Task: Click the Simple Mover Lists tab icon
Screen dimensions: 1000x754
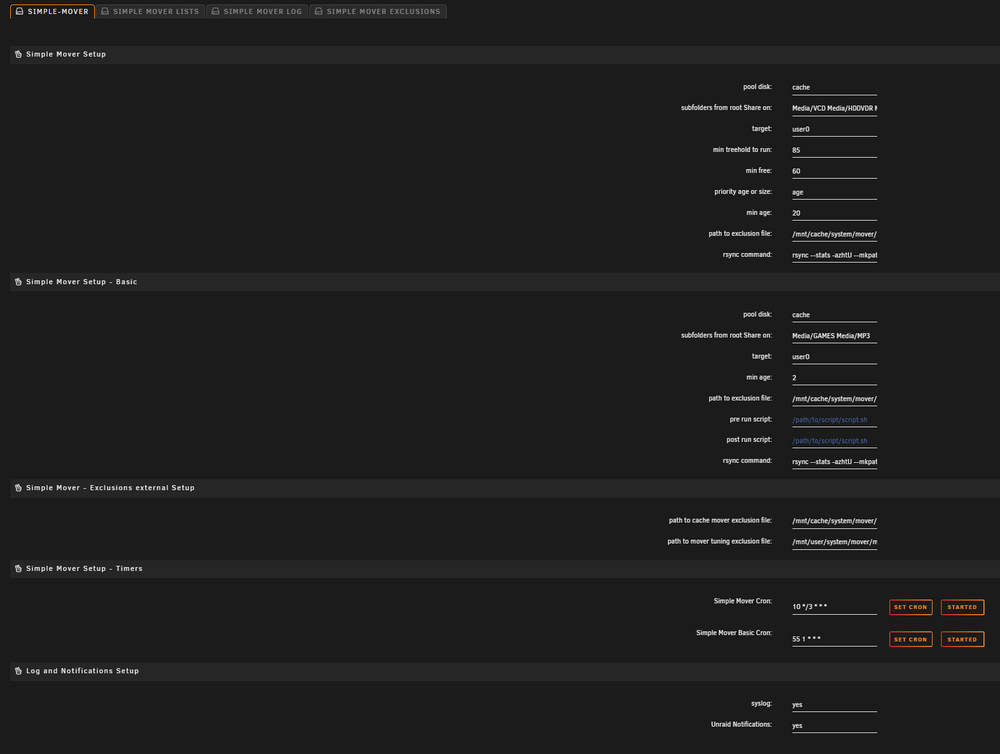Action: [x=105, y=11]
